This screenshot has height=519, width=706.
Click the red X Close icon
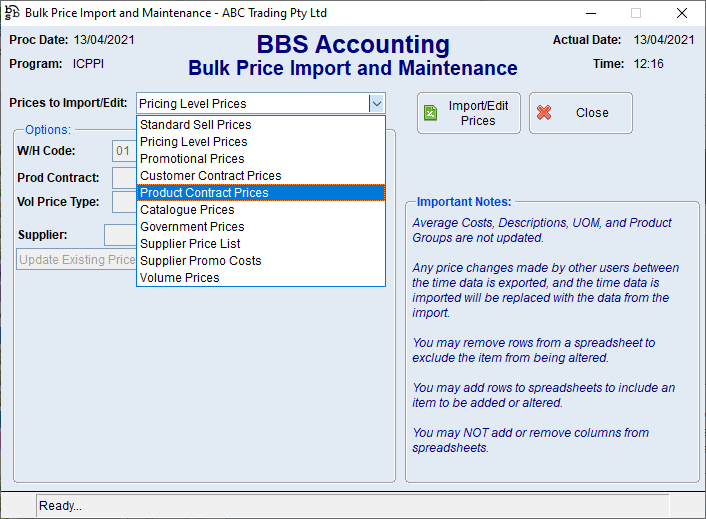[544, 113]
